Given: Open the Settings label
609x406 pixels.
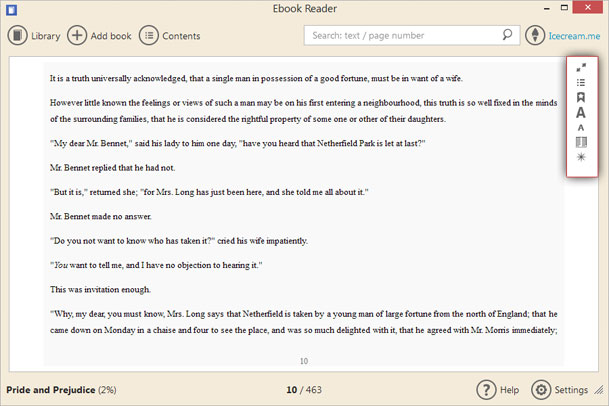Looking at the screenshot, I should (571, 390).
